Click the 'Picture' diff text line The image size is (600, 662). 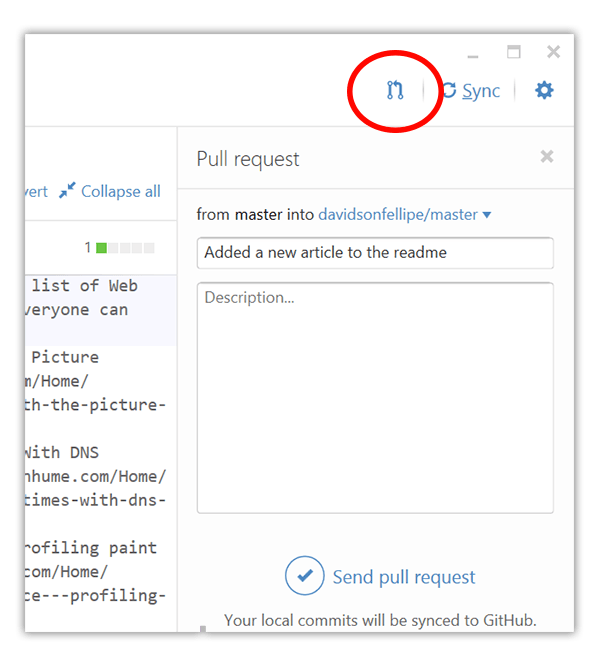tap(65, 357)
